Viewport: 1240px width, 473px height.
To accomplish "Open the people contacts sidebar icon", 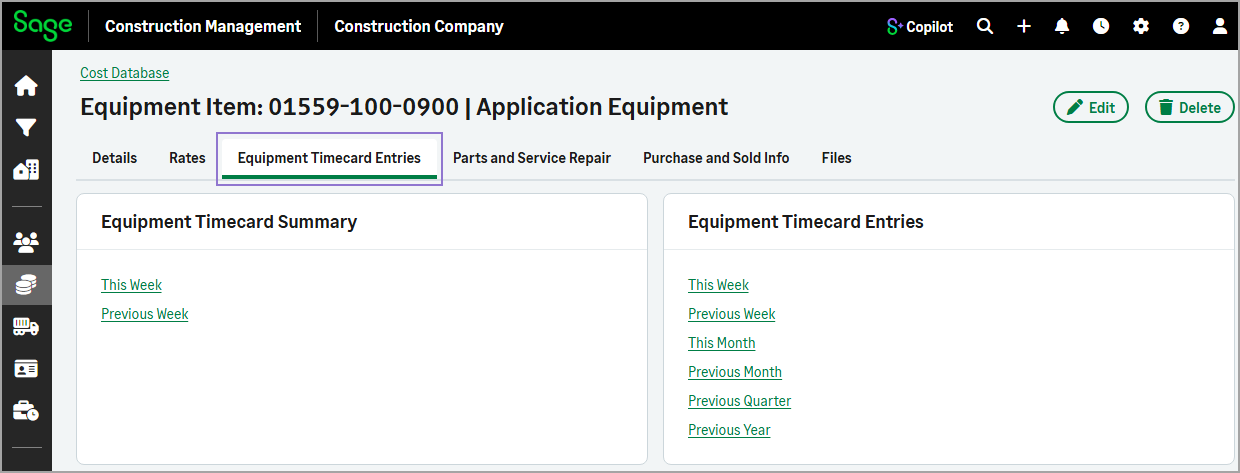I will 26,242.
